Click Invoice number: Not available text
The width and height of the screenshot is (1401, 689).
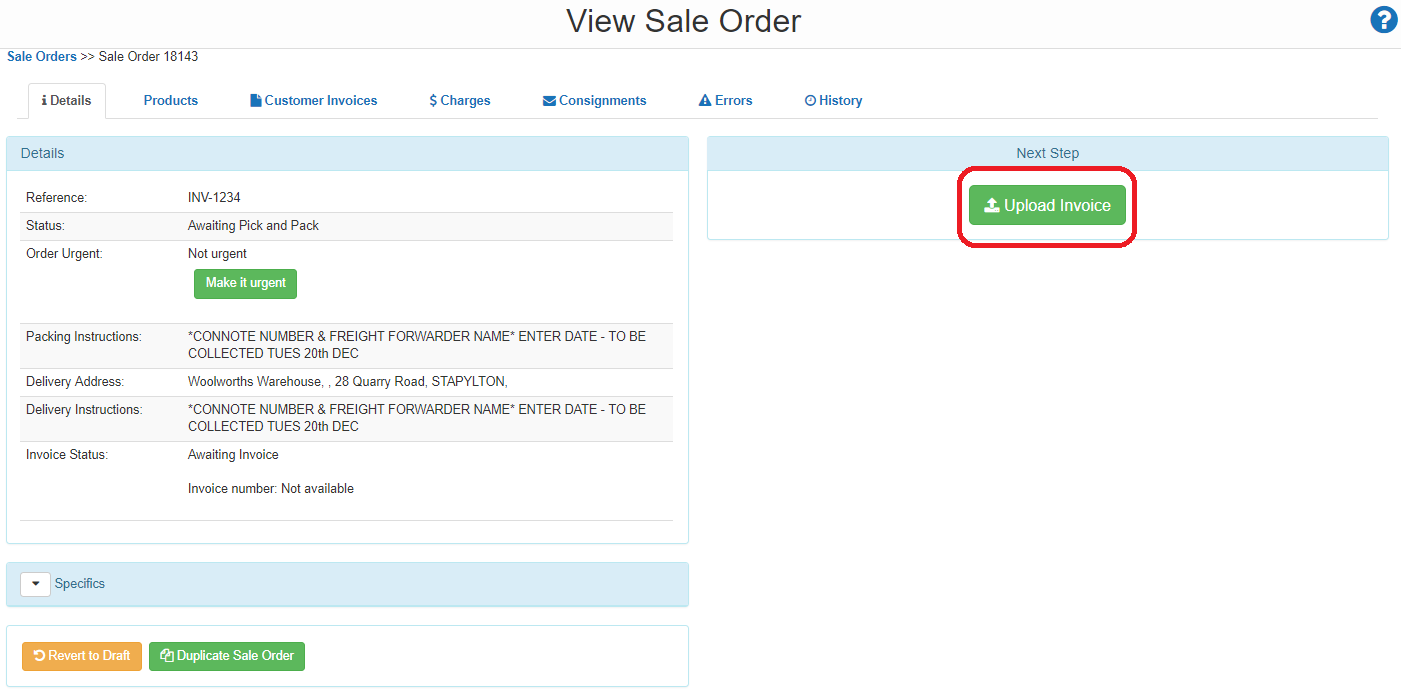tap(271, 489)
